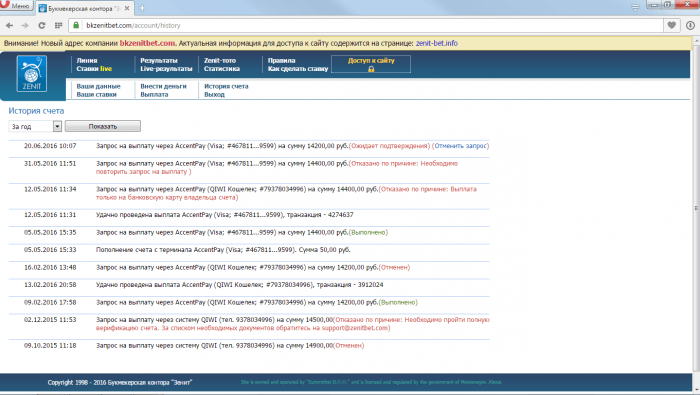Image resolution: width=700 pixels, height=395 pixels.
Task: Click the 05.05.2016 15:35 Выполнено row
Action: click(249, 233)
